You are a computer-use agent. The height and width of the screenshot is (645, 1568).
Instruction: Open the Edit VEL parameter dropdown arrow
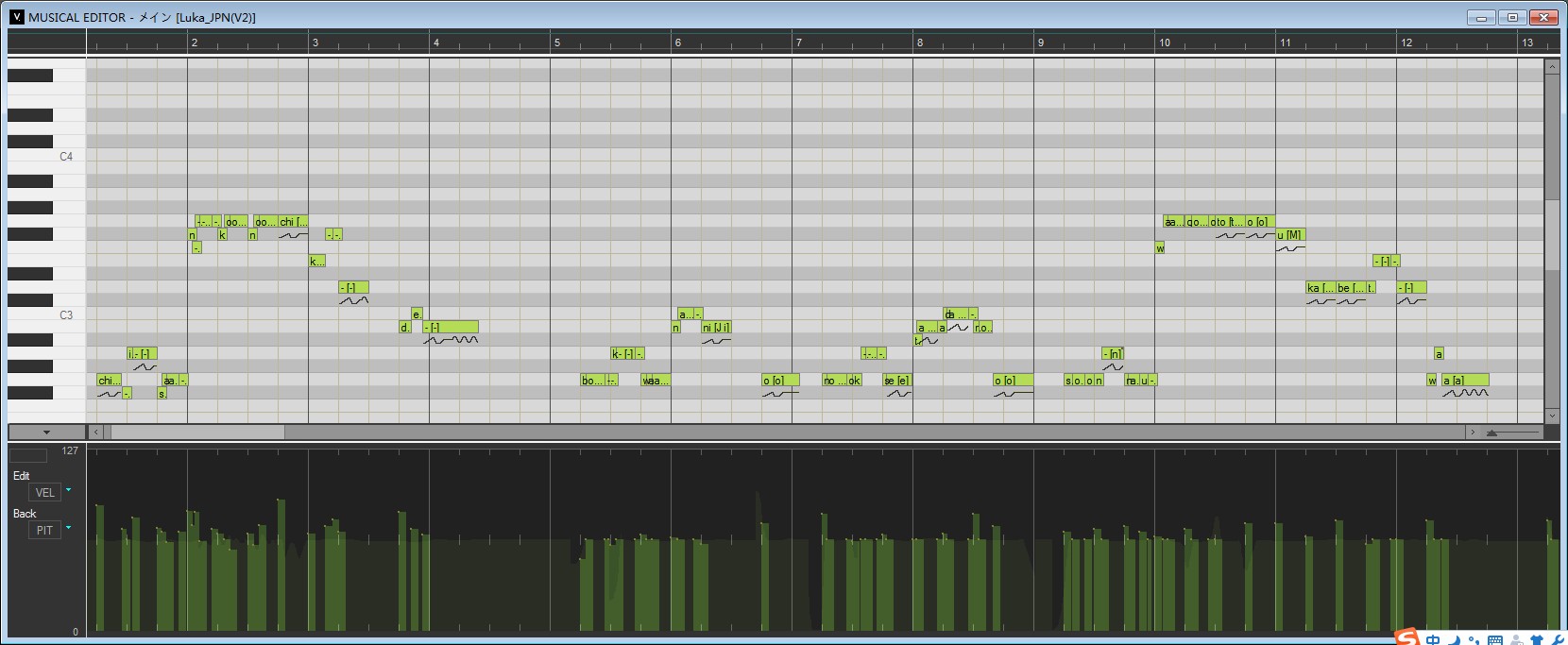(68, 490)
